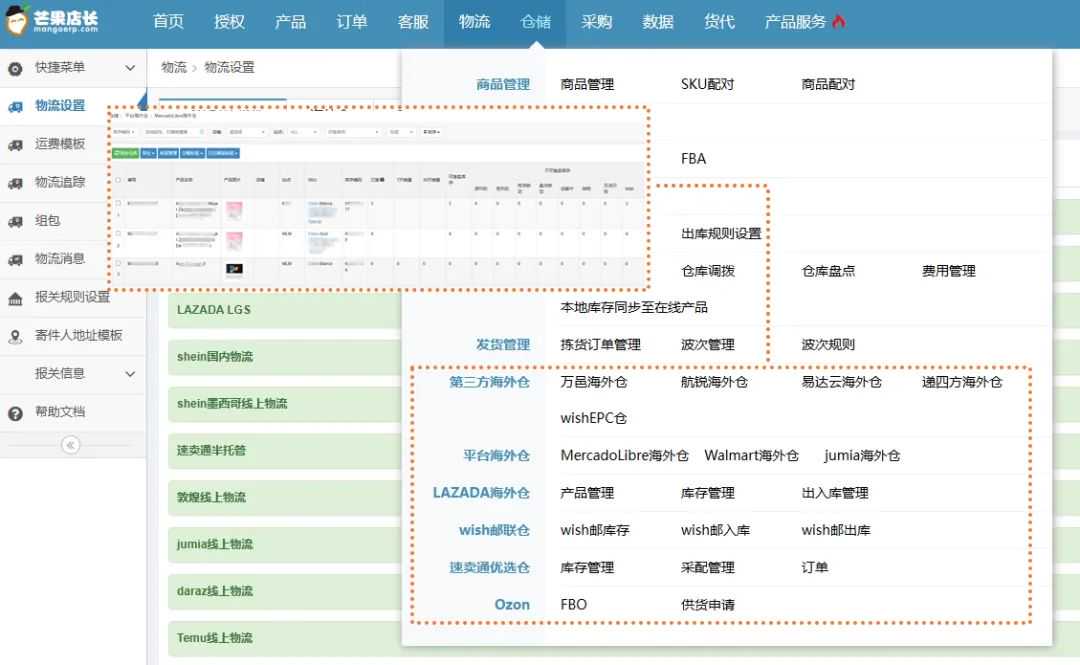
Task: Choose 万邑海外仓
Action: (594, 382)
